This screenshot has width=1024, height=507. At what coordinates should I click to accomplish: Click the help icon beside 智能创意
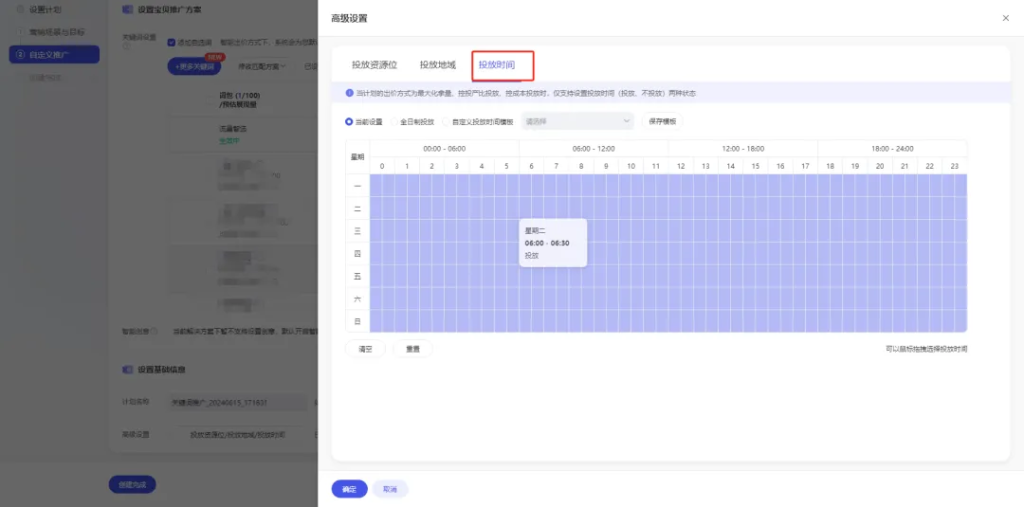(x=155, y=331)
